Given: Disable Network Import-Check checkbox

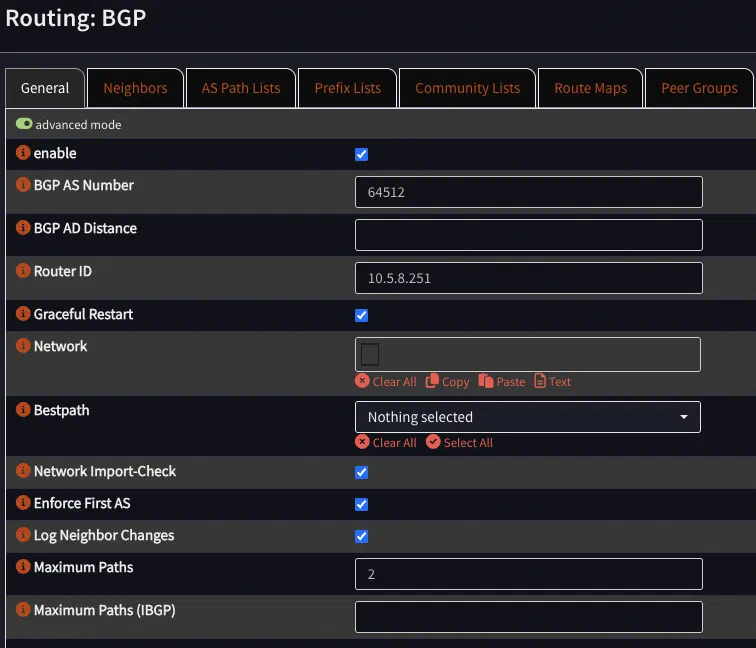Looking at the screenshot, I should (361, 472).
